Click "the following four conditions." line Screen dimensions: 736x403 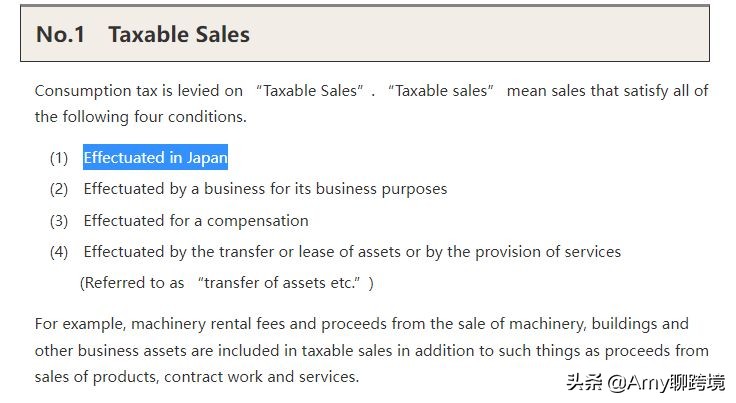pyautogui.click(x=140, y=116)
